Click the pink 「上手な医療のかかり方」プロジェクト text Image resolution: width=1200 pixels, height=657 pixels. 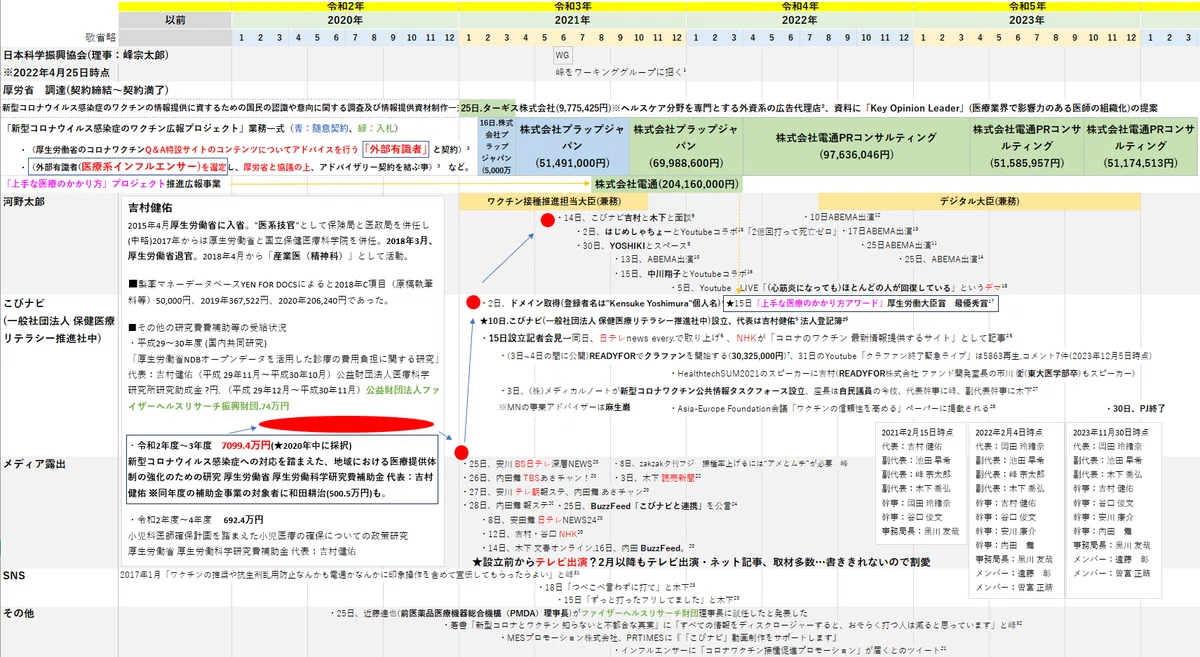pos(87,184)
